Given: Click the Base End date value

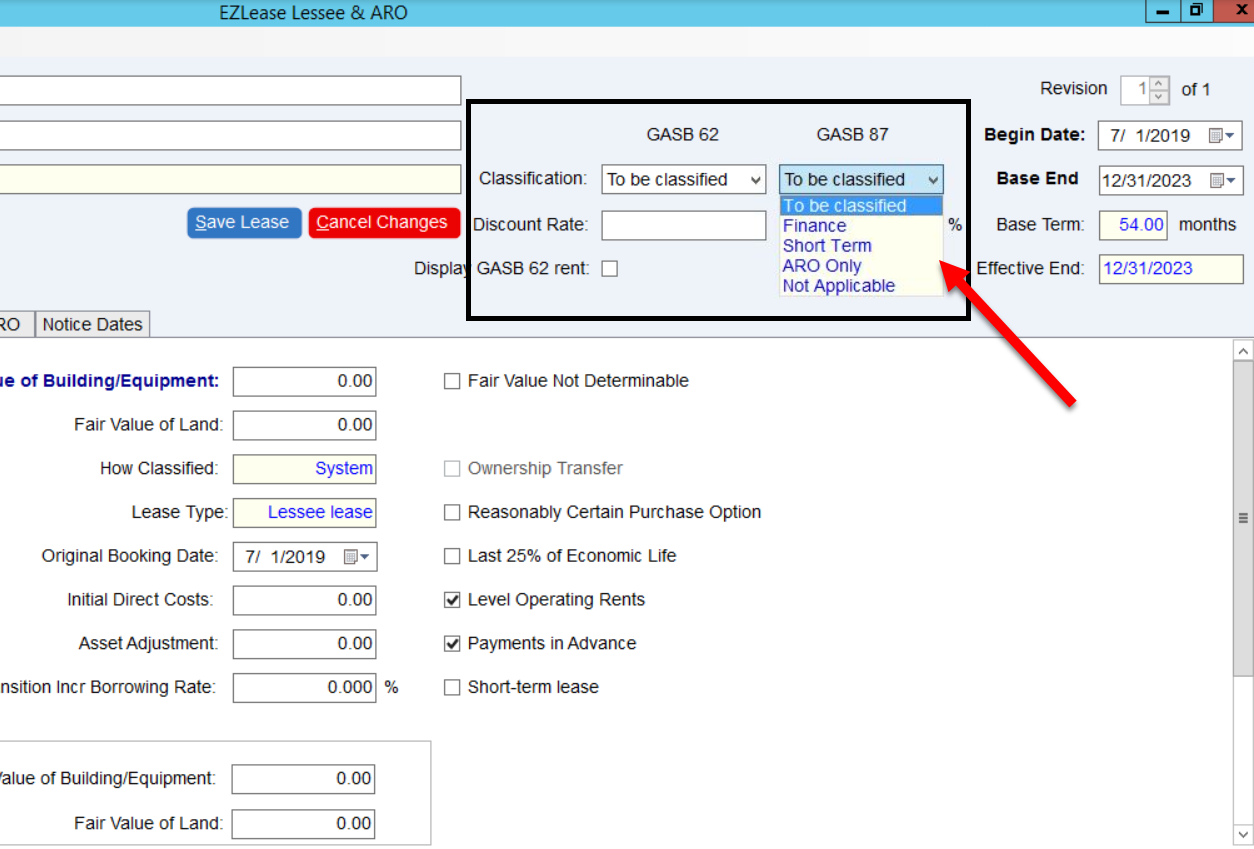Looking at the screenshot, I should (x=1146, y=181).
